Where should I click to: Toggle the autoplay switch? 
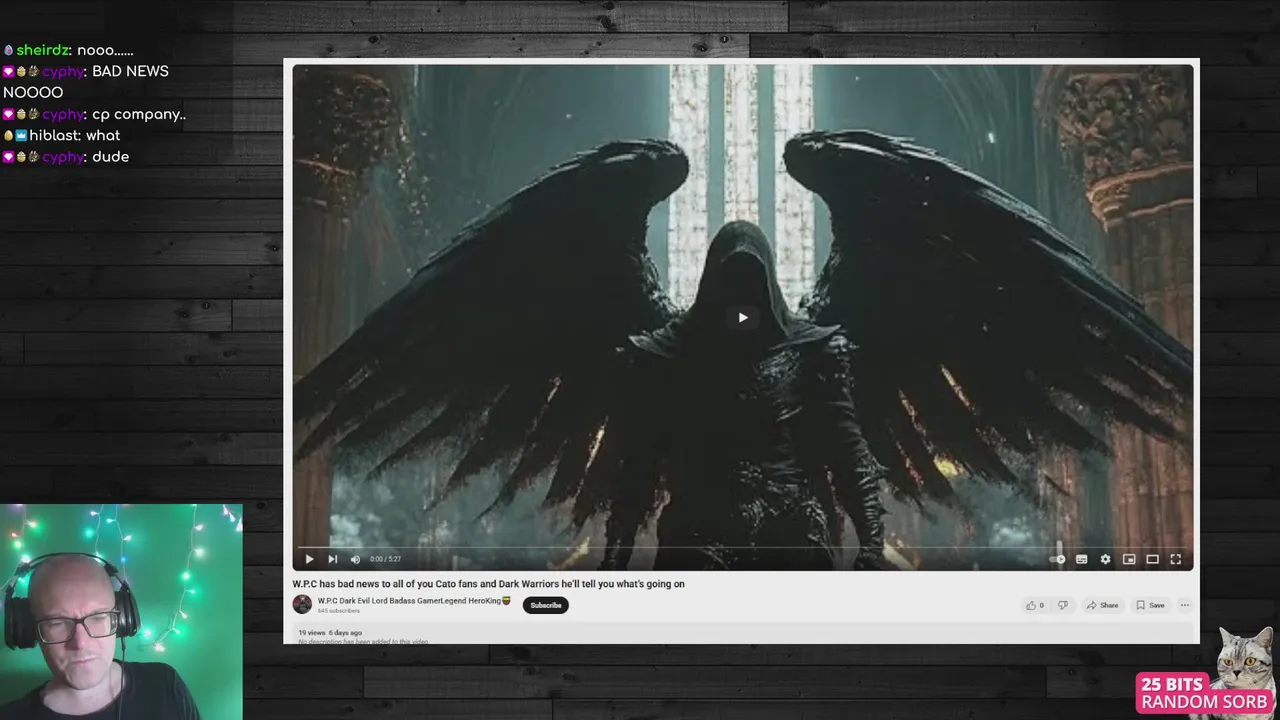pyautogui.click(x=1057, y=559)
